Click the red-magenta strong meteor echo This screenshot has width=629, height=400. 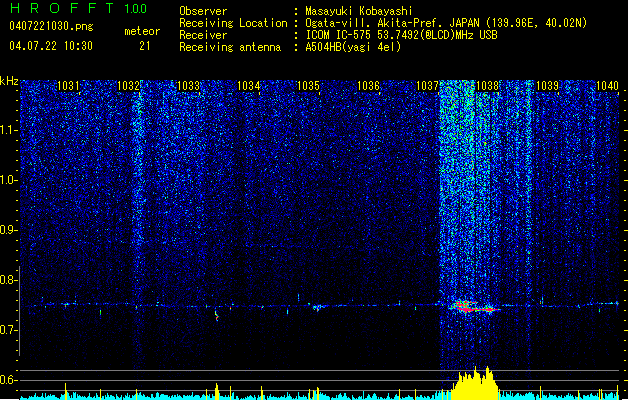pyautogui.click(x=473, y=307)
